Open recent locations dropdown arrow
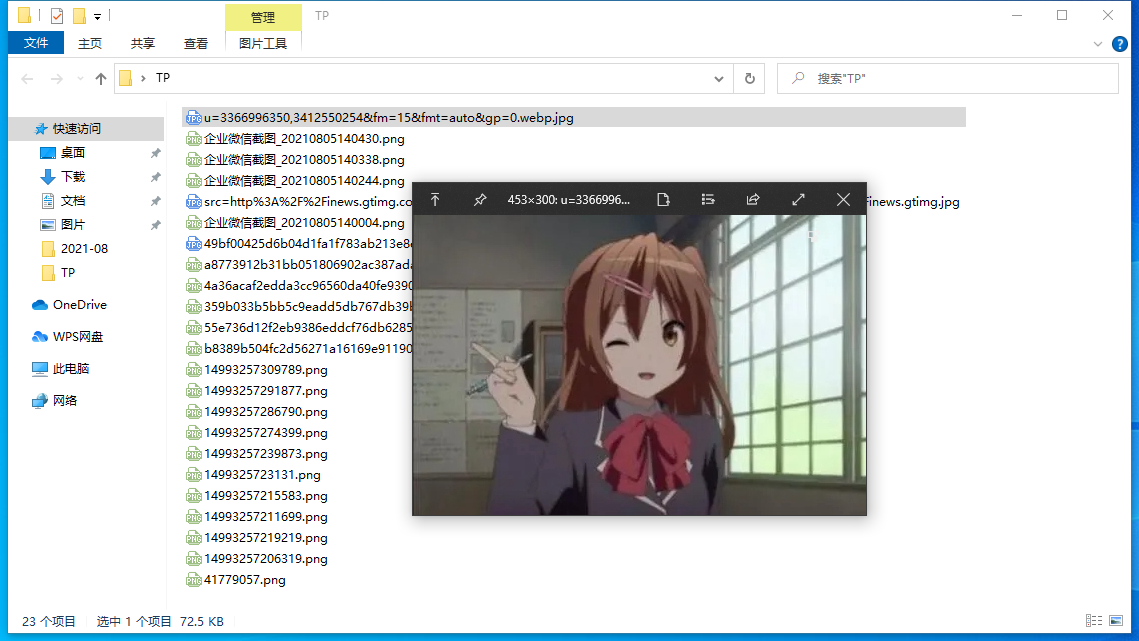The height and width of the screenshot is (641, 1139). [80, 78]
